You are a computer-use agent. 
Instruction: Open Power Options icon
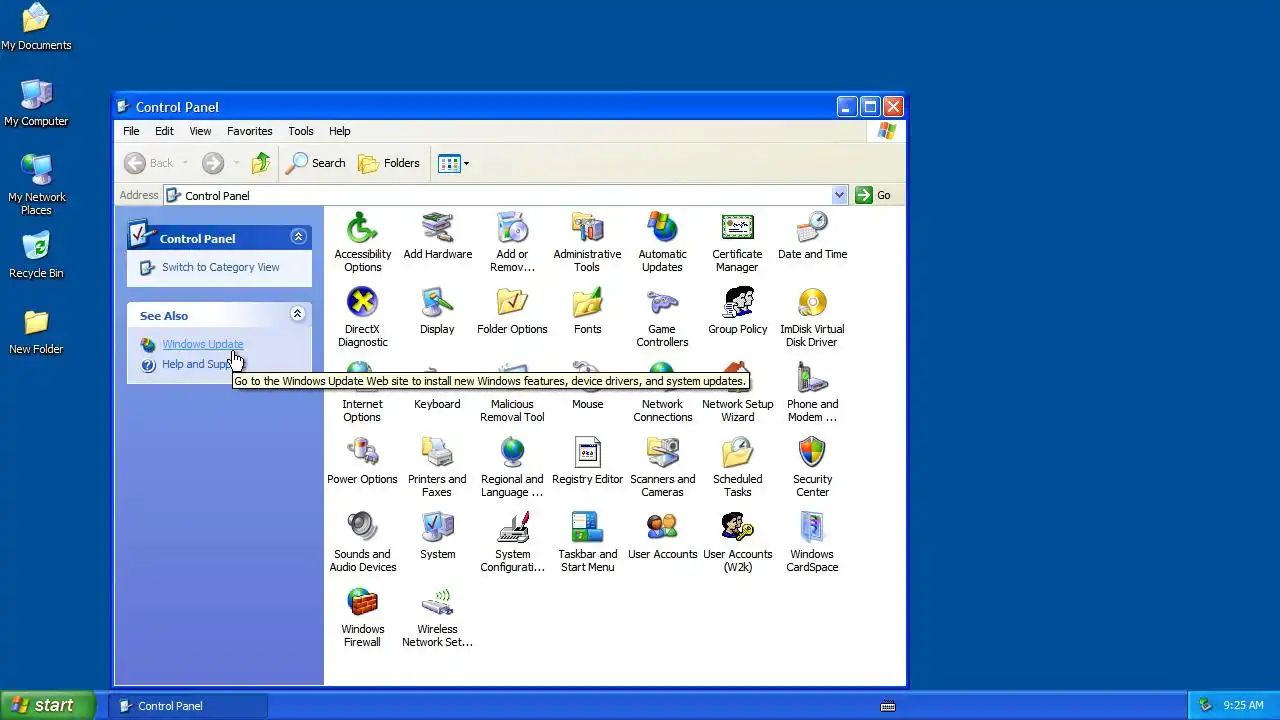[x=362, y=452]
